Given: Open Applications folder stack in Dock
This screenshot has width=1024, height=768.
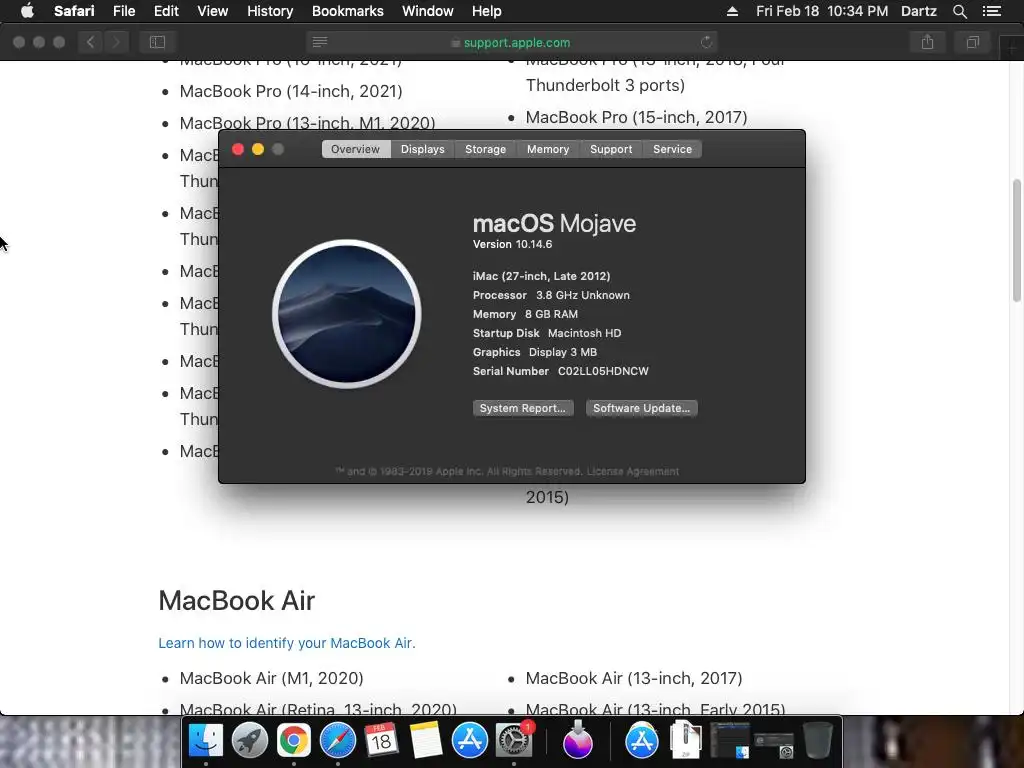Looking at the screenshot, I should coord(642,741).
